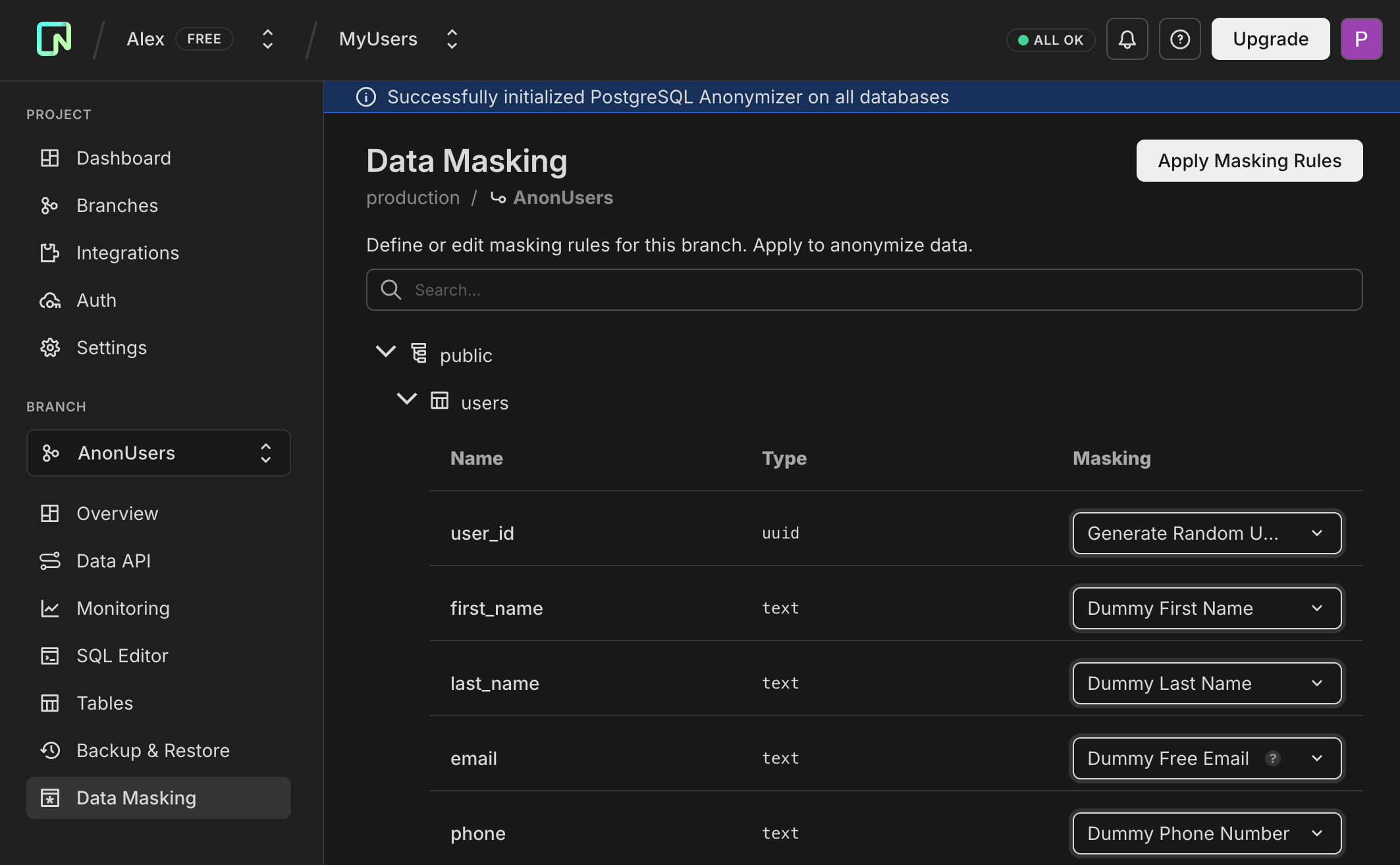Open the notifications bell

pos(1126,39)
